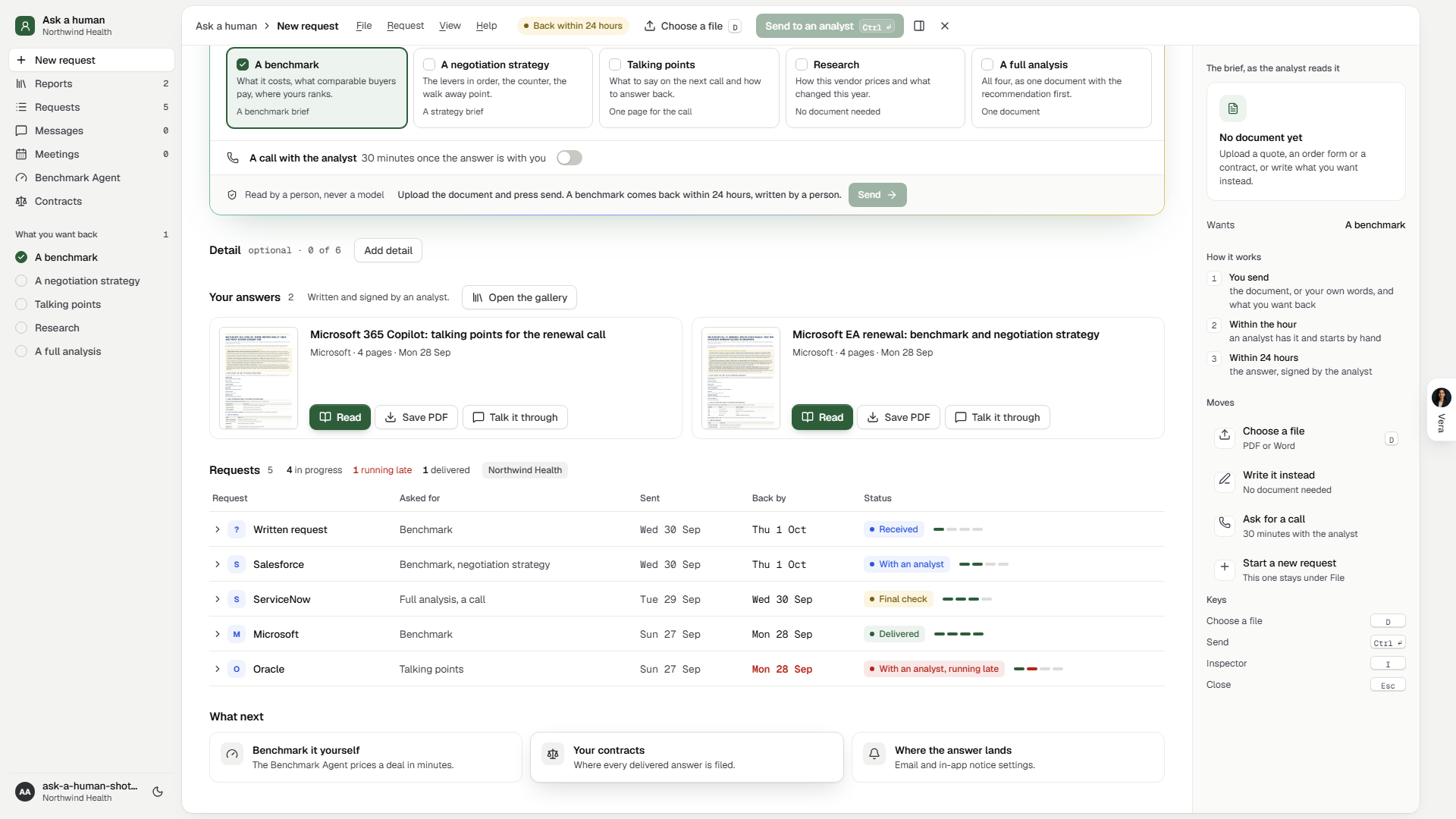The height and width of the screenshot is (819, 1456).
Task: Open Where the answer lands notice settings
Action: [x=1008, y=757]
